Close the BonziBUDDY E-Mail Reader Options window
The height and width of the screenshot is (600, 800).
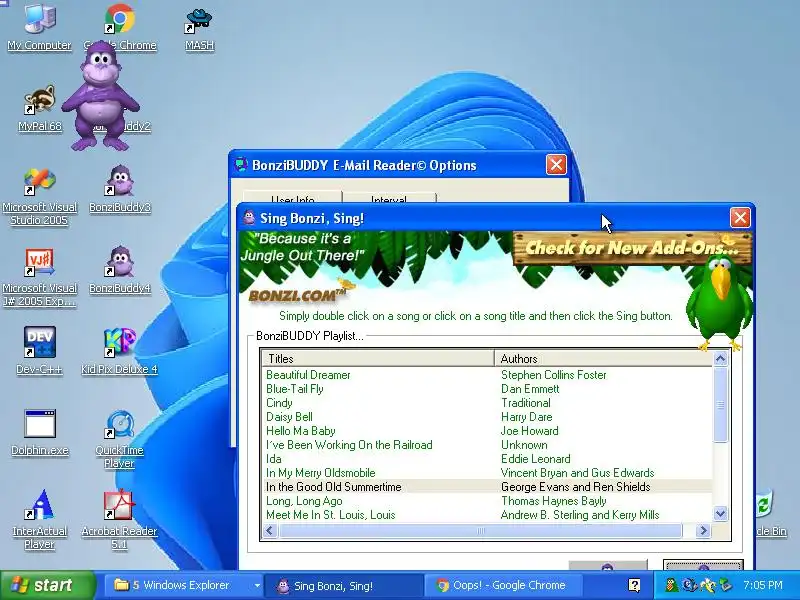(x=556, y=165)
